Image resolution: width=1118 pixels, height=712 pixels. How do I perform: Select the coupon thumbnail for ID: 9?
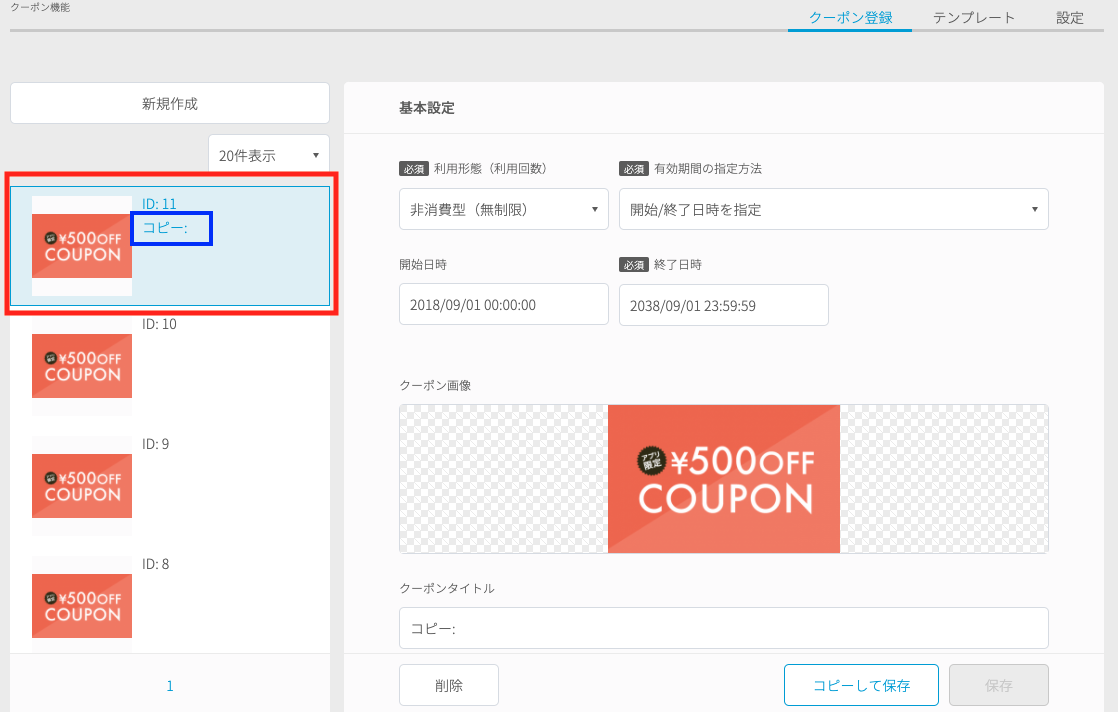(x=82, y=486)
